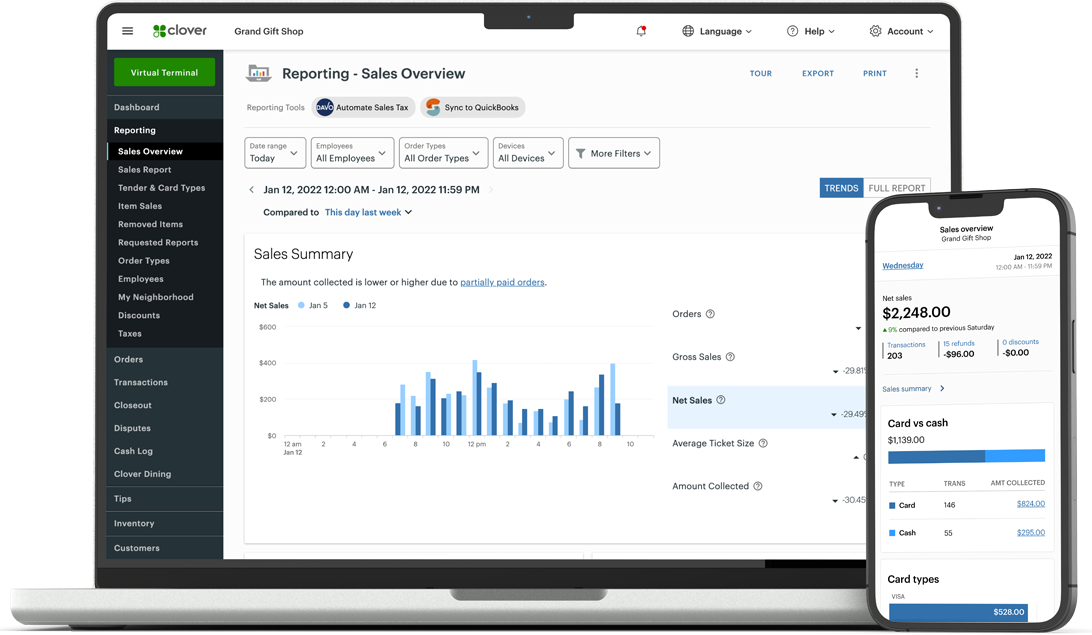
Task: Follow the partially paid orders link
Action: coord(502,282)
